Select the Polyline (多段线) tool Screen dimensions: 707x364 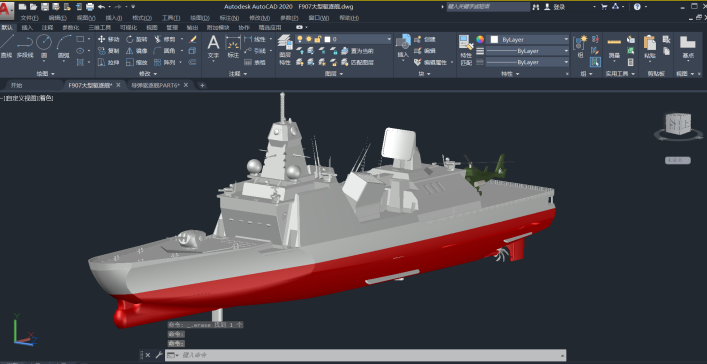tap(25, 46)
